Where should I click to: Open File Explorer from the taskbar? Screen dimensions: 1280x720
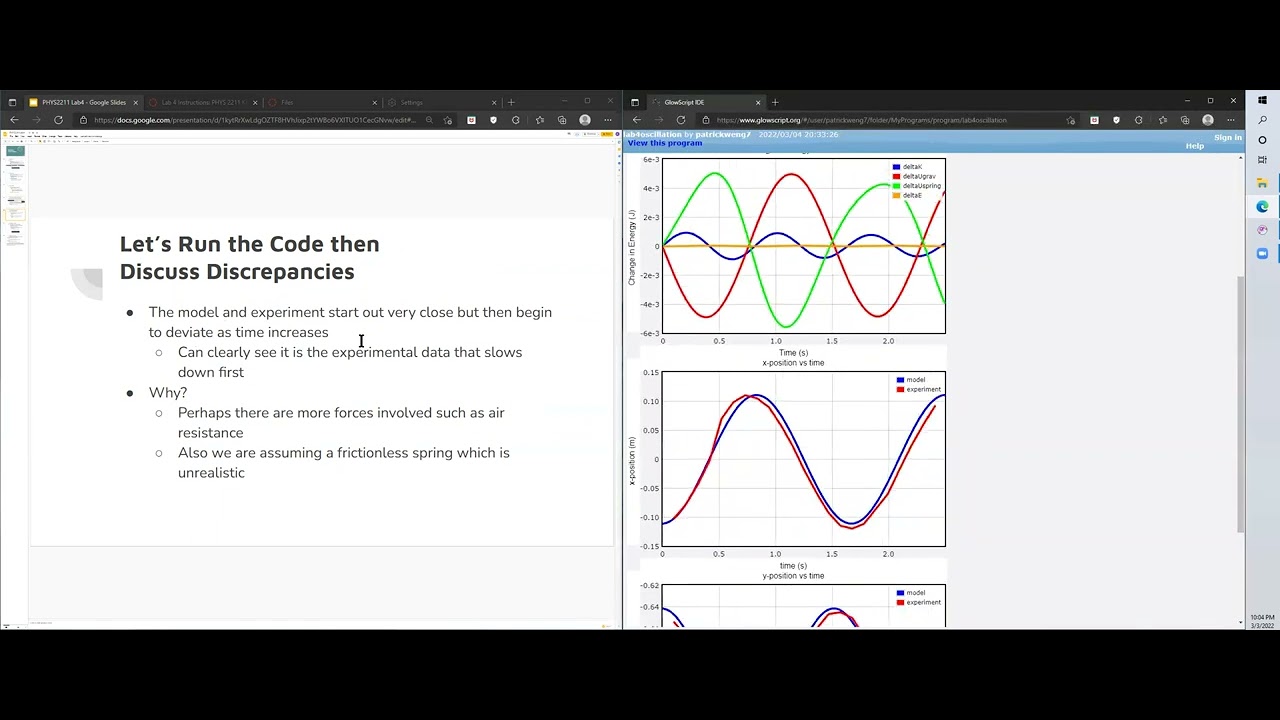[x=1262, y=183]
